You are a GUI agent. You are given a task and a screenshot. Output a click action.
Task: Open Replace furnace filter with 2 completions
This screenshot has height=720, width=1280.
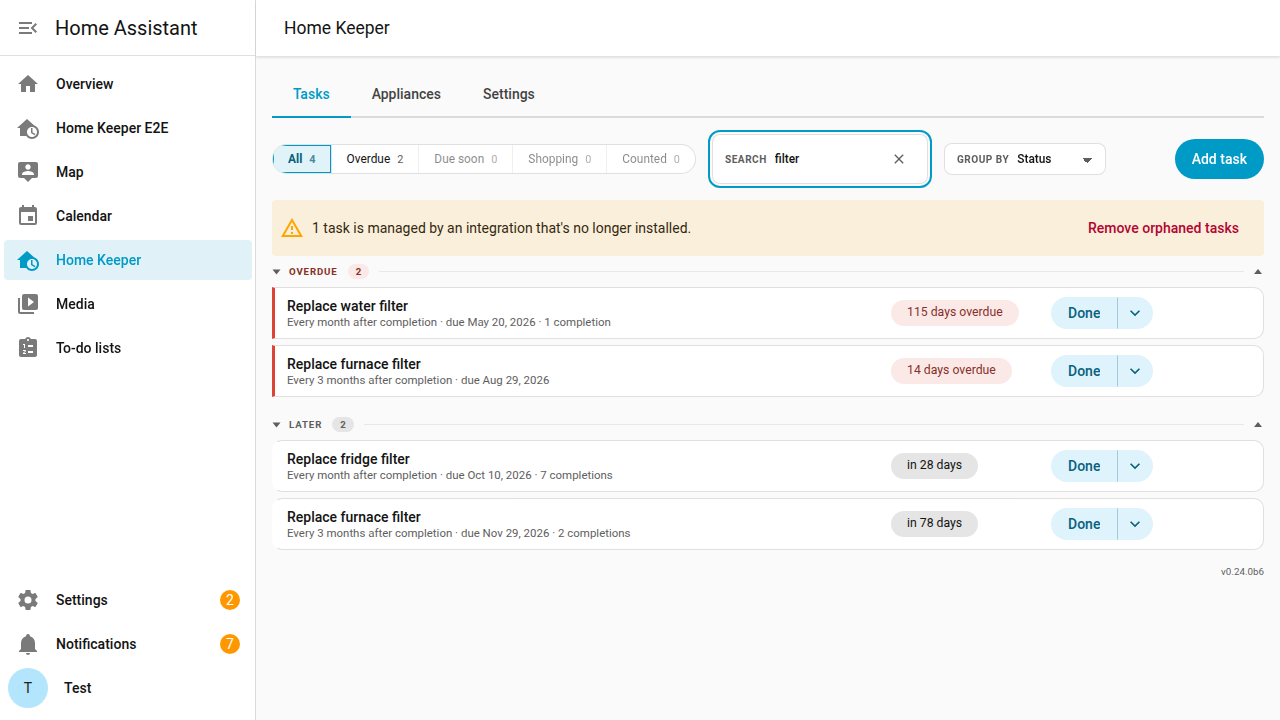(767, 524)
